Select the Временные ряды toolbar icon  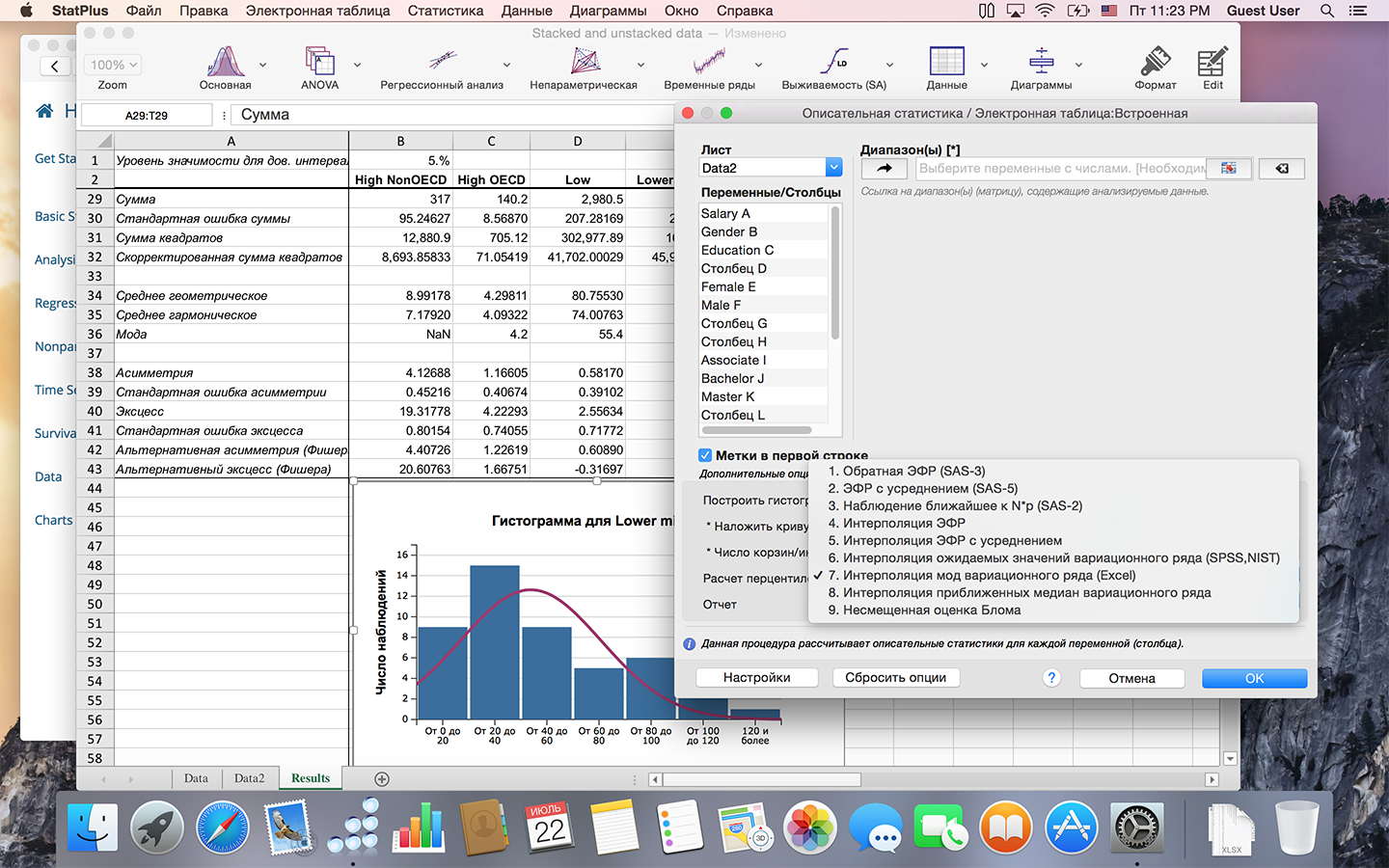pyautogui.click(x=709, y=63)
